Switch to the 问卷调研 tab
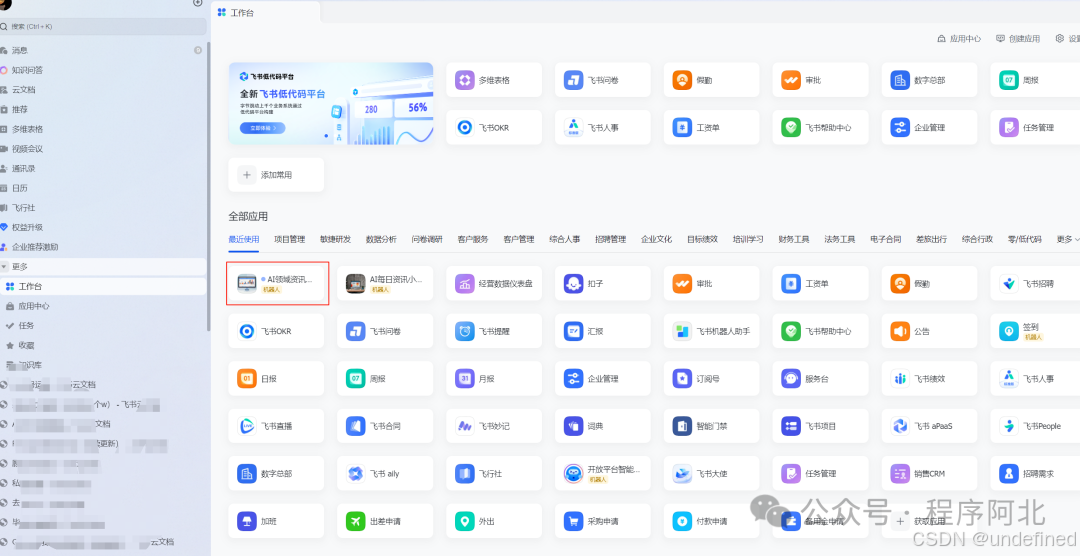Image resolution: width=1080 pixels, height=556 pixels. coord(427,240)
